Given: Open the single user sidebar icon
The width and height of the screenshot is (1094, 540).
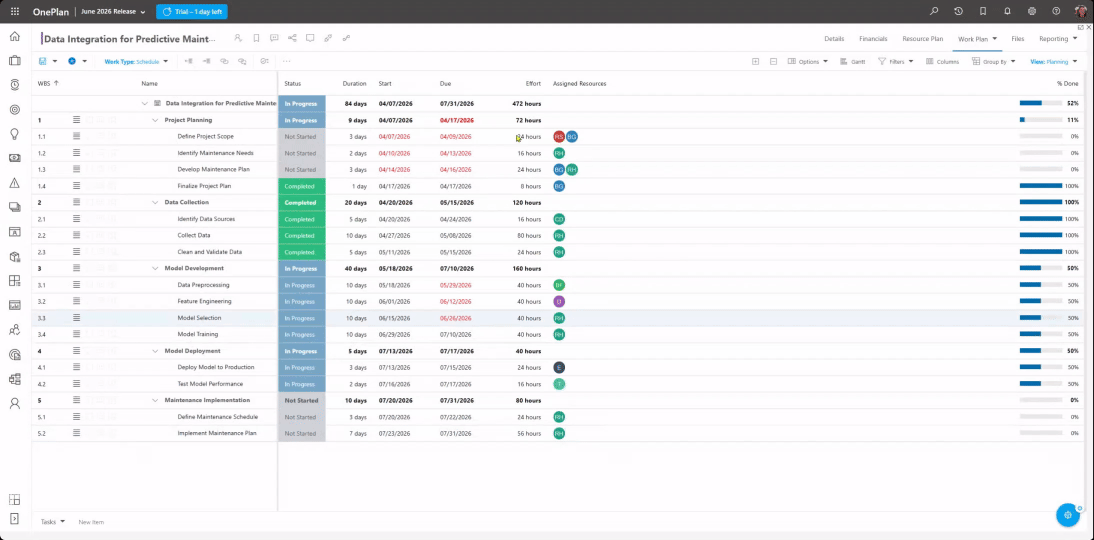Looking at the screenshot, I should 15,403.
